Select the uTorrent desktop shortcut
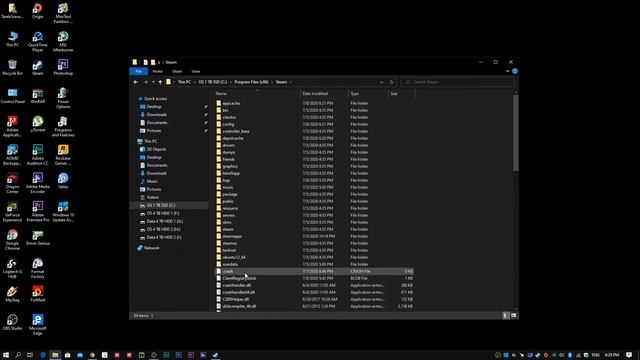Image resolution: width=640 pixels, height=360 pixels. (x=38, y=124)
